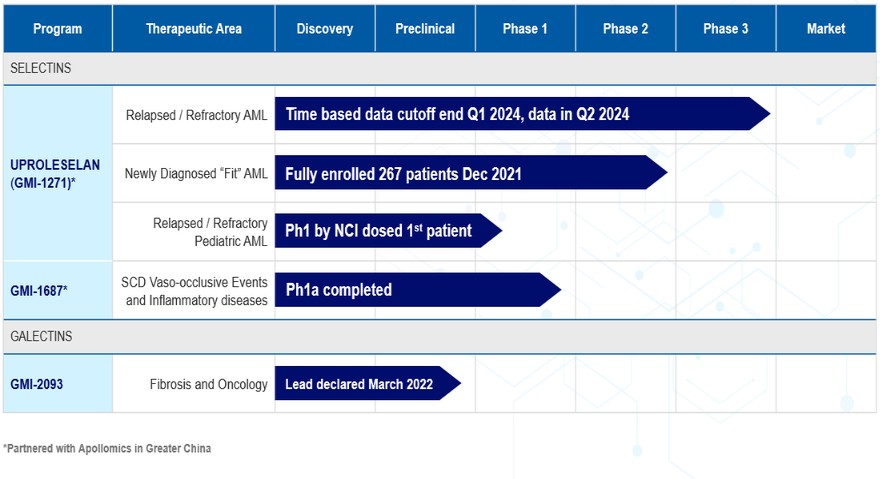Click the SELECTINS section row
Image resolution: width=880 pixels, height=479 pixels.
(x=440, y=68)
